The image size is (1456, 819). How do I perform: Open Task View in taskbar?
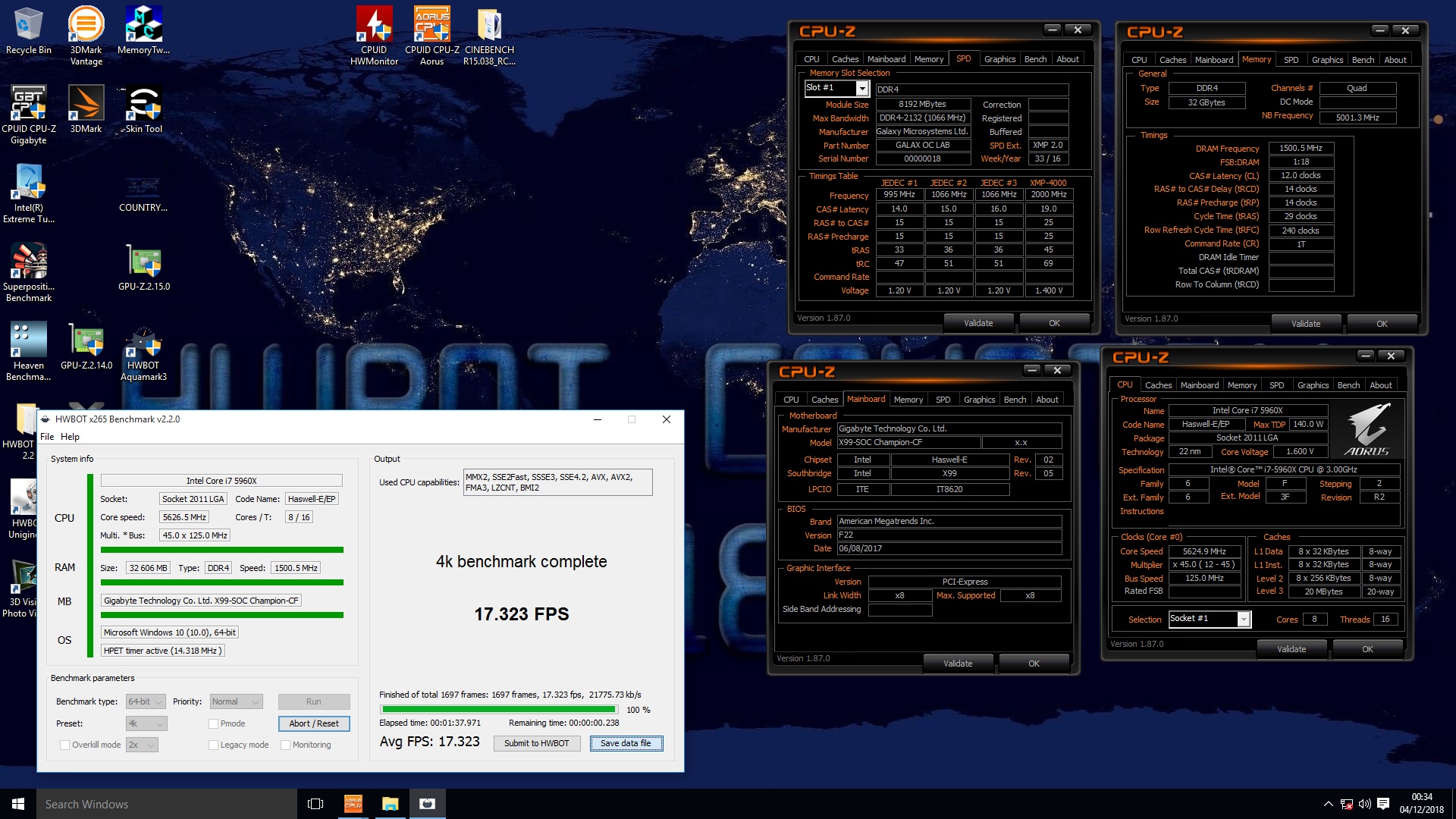point(315,804)
